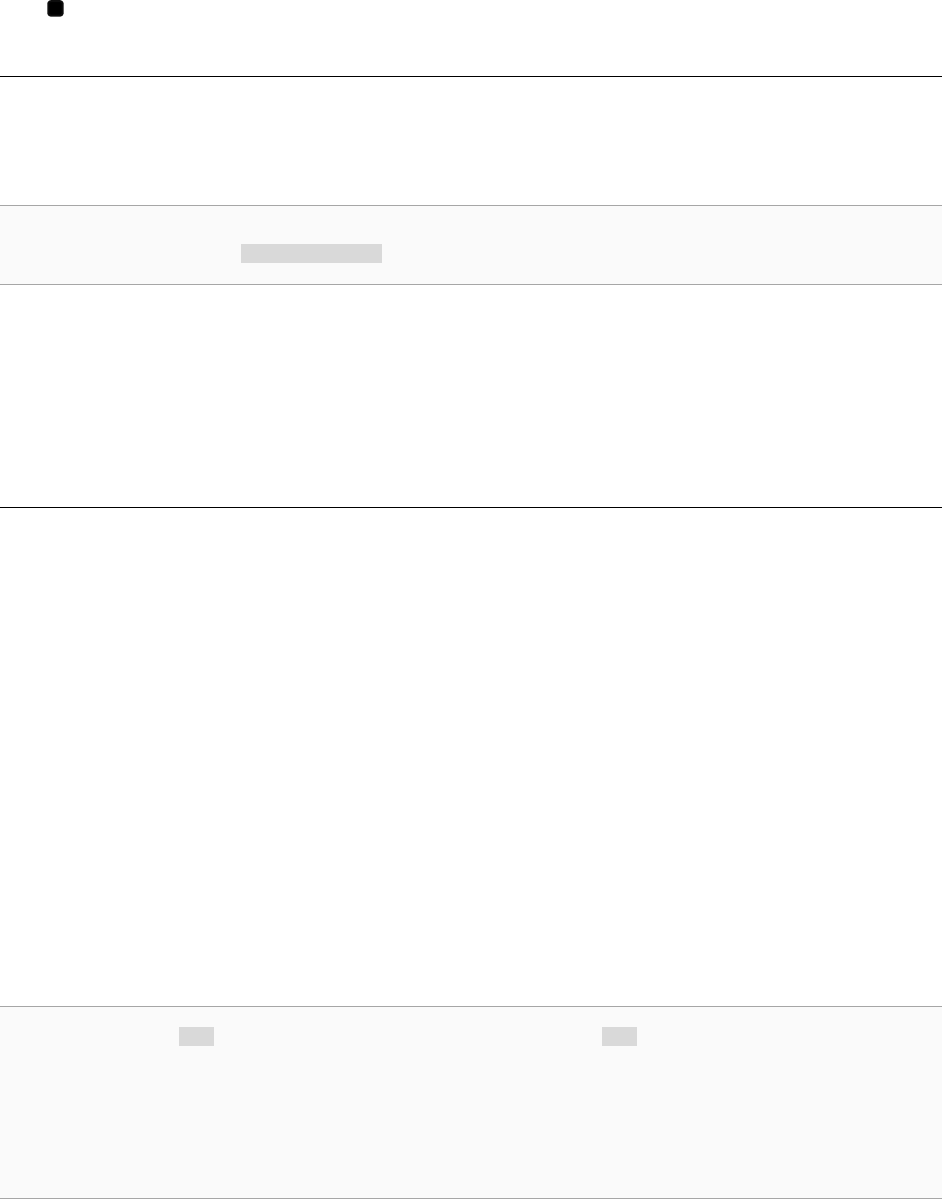Select the wide gray placeholder bar

pos(311,253)
